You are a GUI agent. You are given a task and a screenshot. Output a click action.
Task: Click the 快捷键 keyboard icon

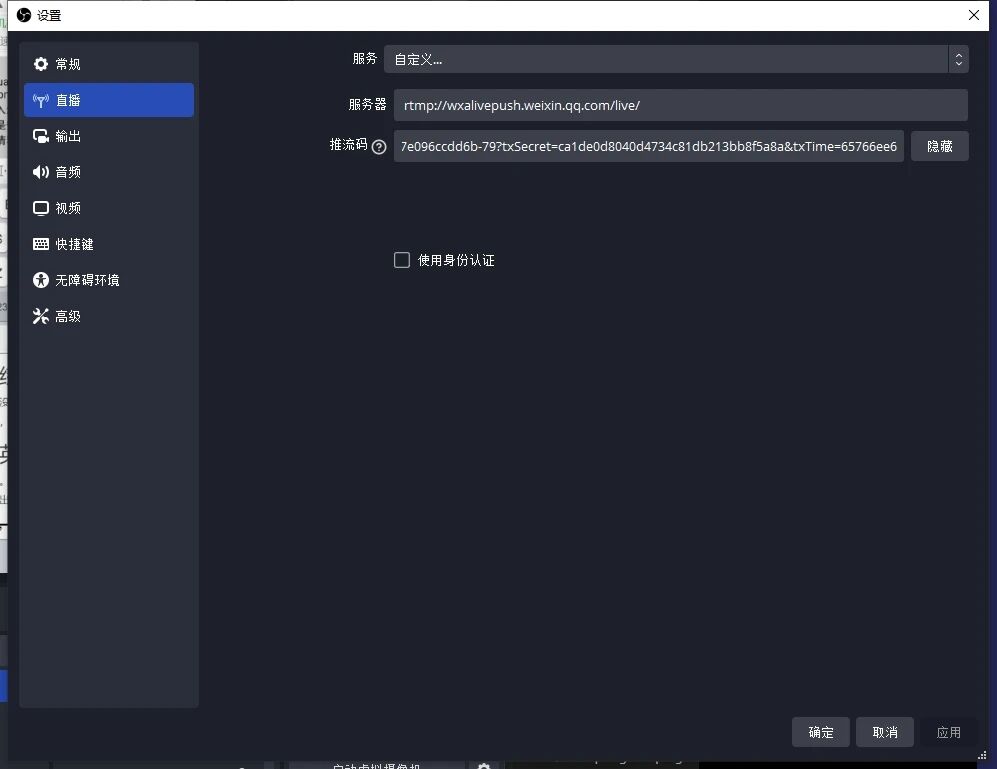pyautogui.click(x=41, y=244)
